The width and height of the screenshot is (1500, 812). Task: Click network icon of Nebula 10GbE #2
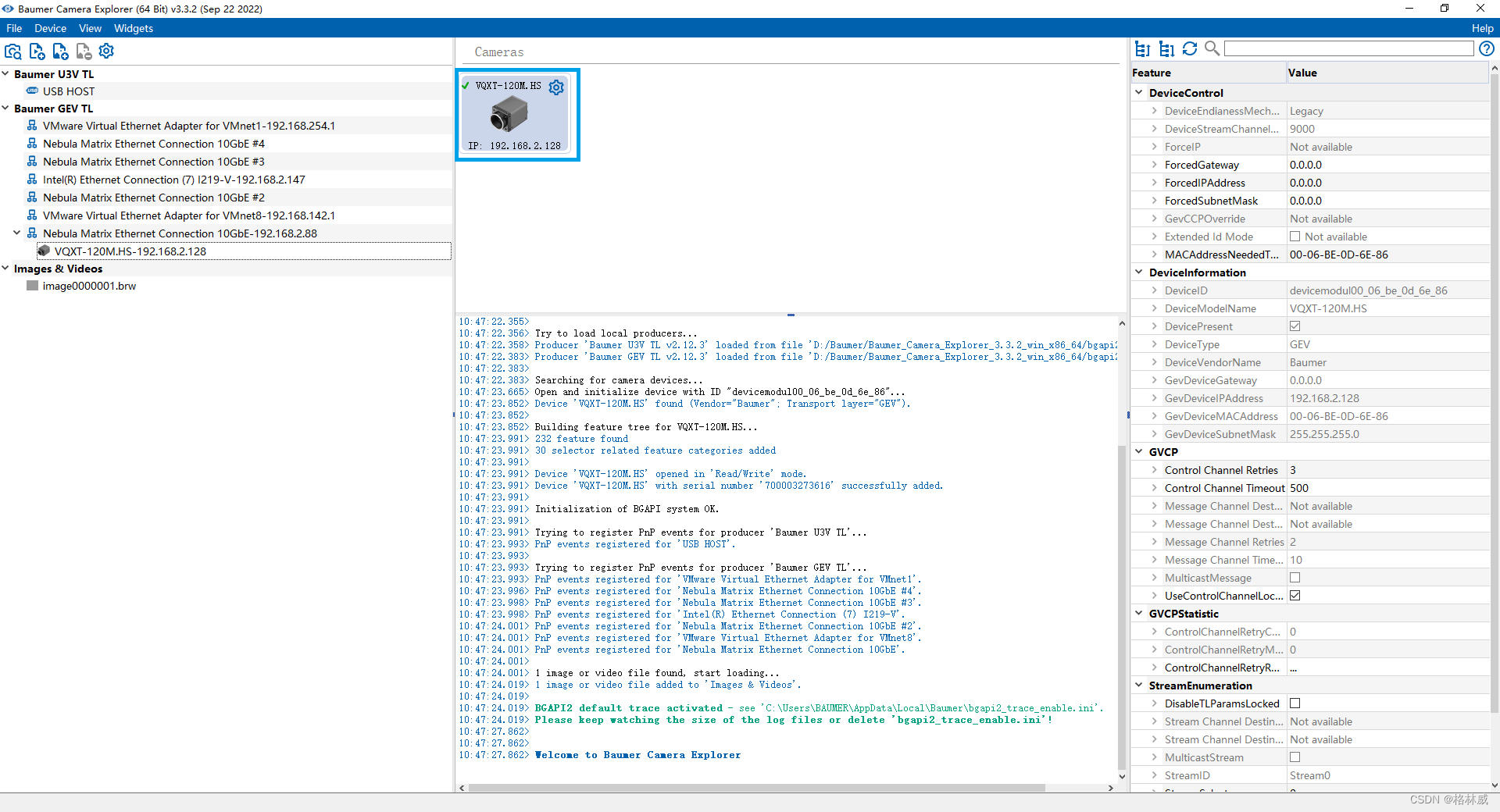tap(32, 197)
